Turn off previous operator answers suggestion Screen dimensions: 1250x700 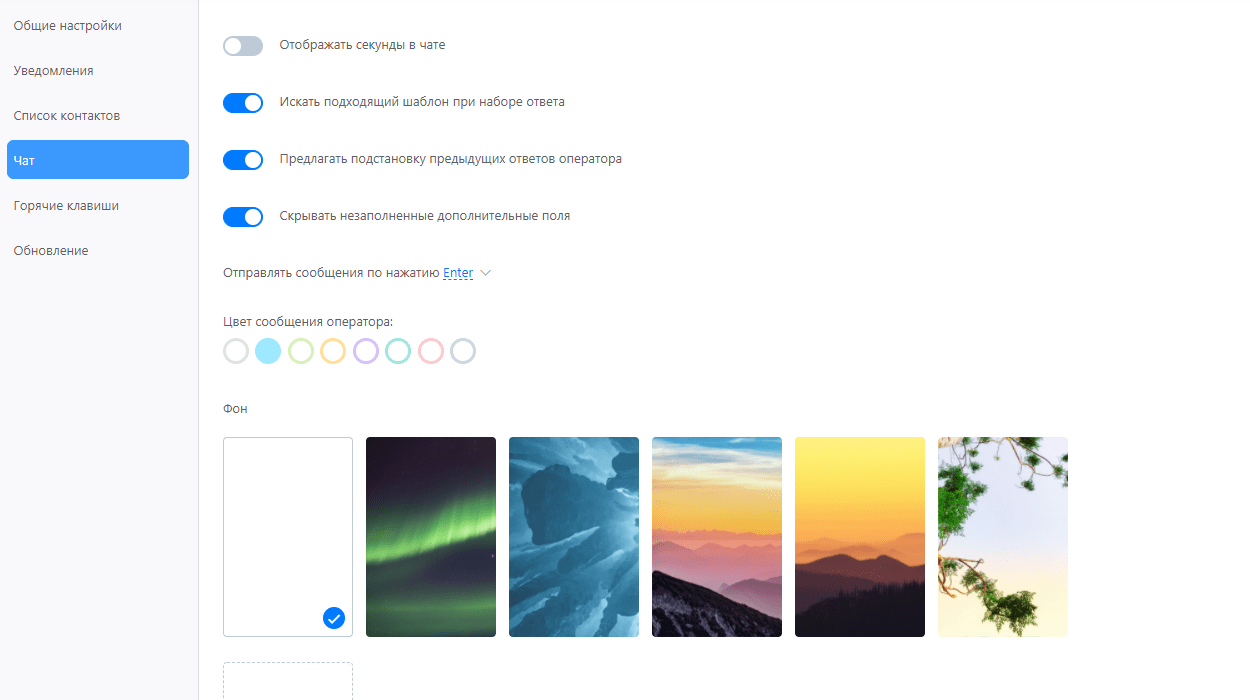click(243, 160)
